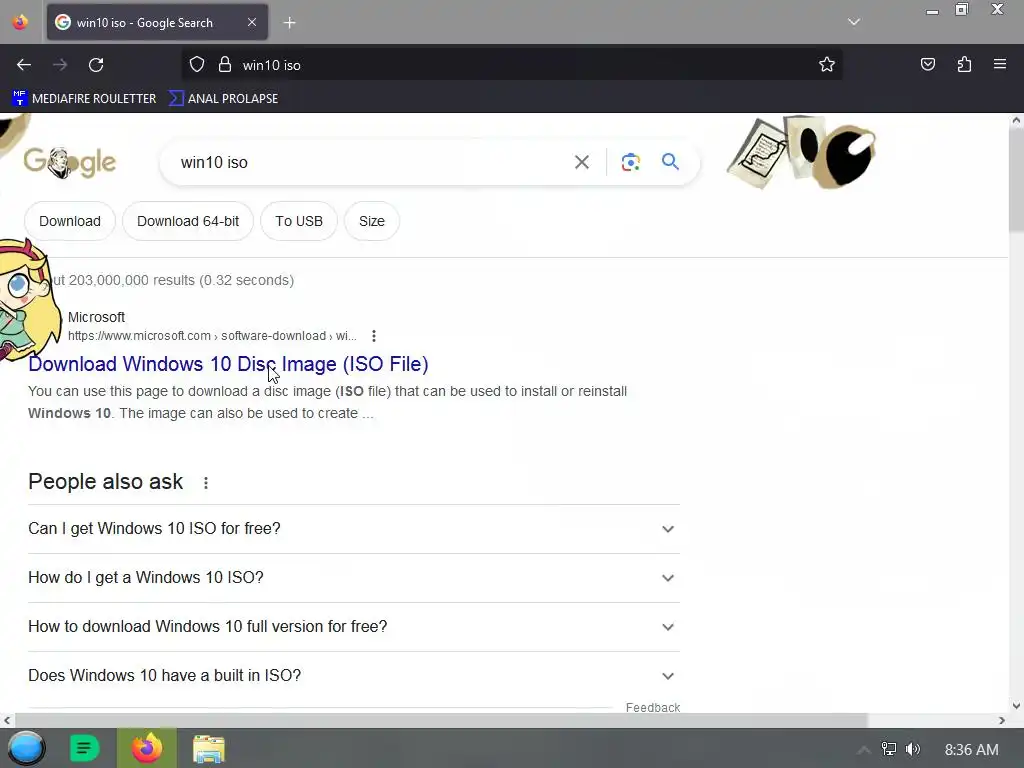Close the win10 iso Google Search tab
The width and height of the screenshot is (1024, 768).
(252, 22)
